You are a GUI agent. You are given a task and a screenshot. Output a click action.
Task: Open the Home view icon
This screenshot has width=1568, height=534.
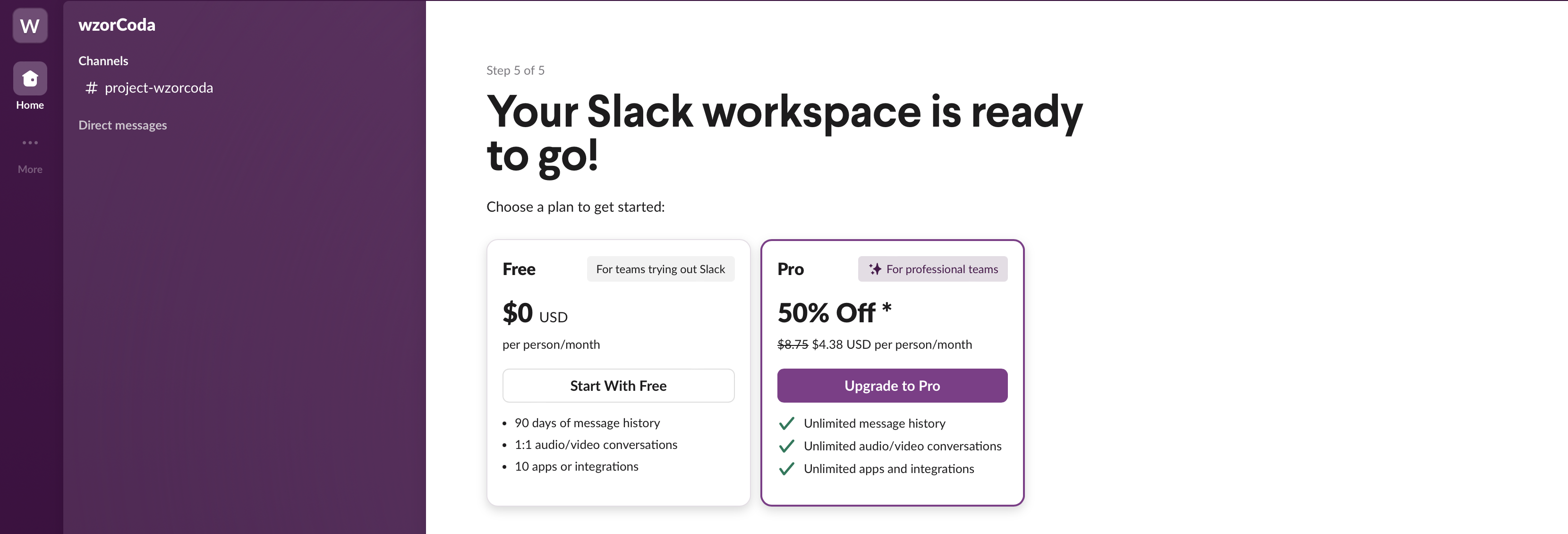pos(30,78)
